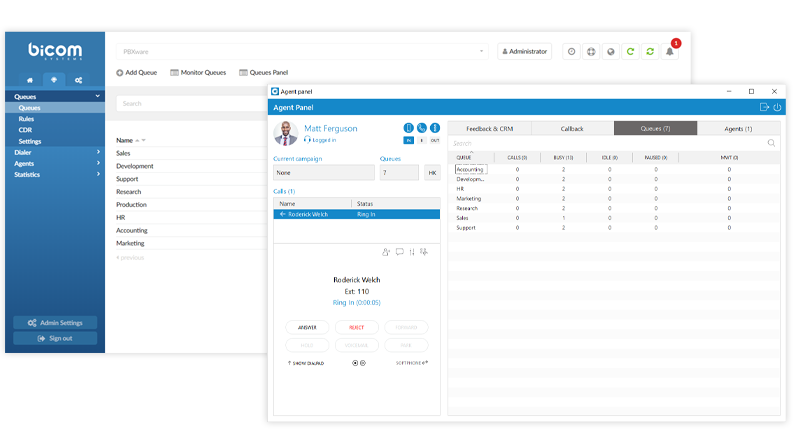Toggle agent status to IN
This screenshot has height=435, width=800.
408,143
